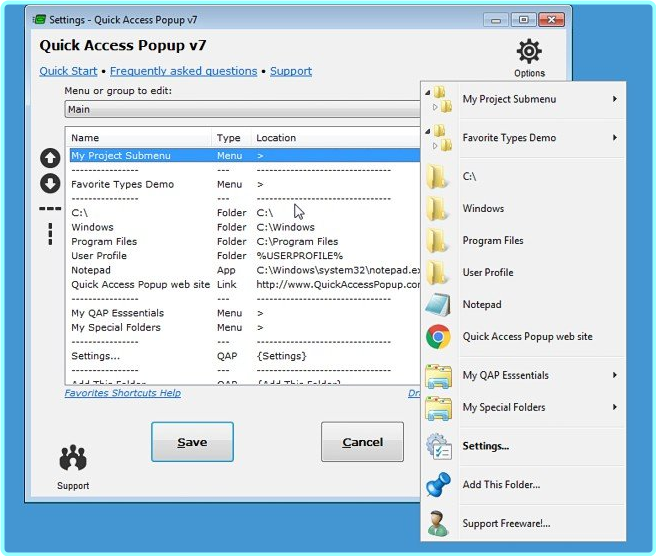Click the move up arrow icon
The width and height of the screenshot is (656, 556).
(50, 158)
